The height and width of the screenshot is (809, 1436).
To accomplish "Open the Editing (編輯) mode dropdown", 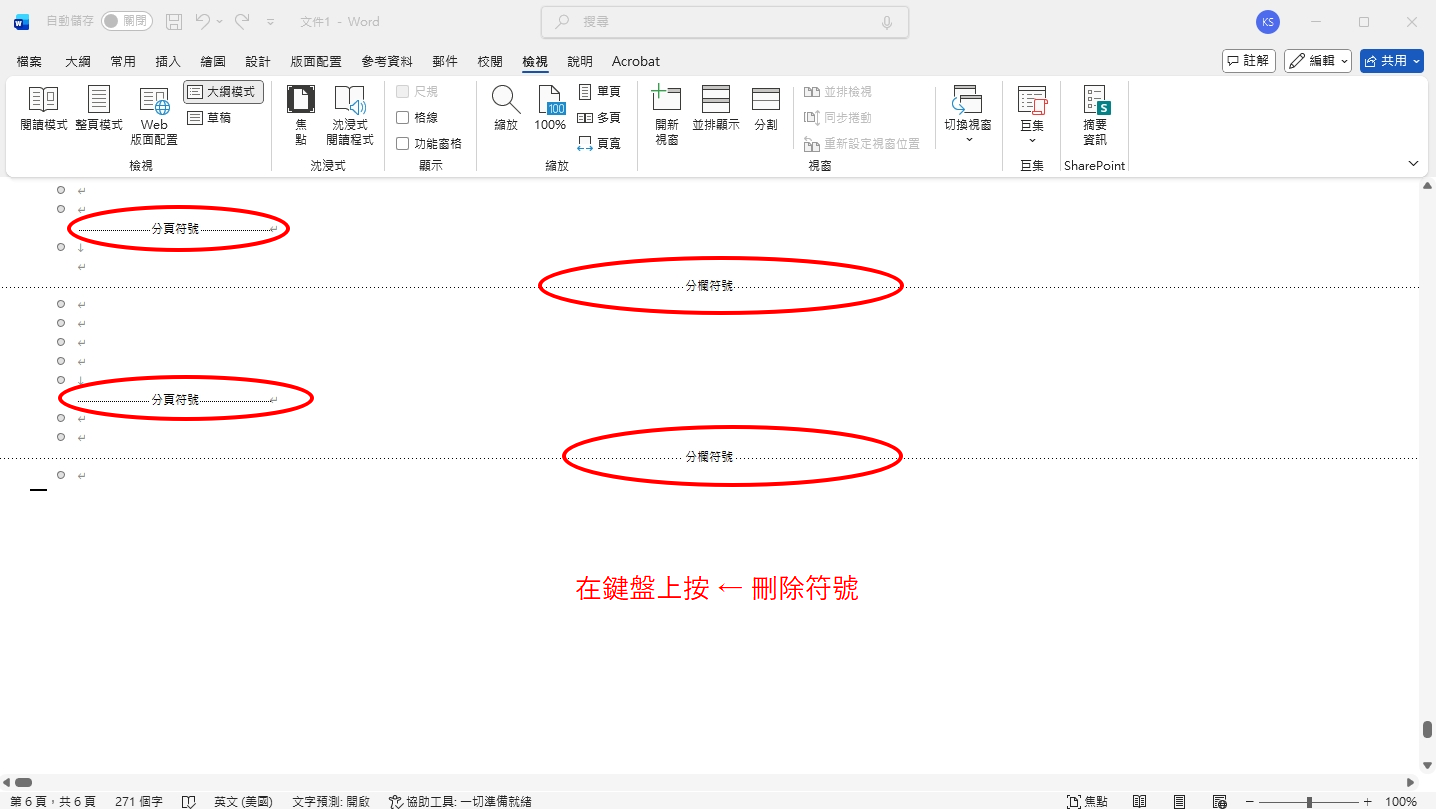I will [1318, 61].
